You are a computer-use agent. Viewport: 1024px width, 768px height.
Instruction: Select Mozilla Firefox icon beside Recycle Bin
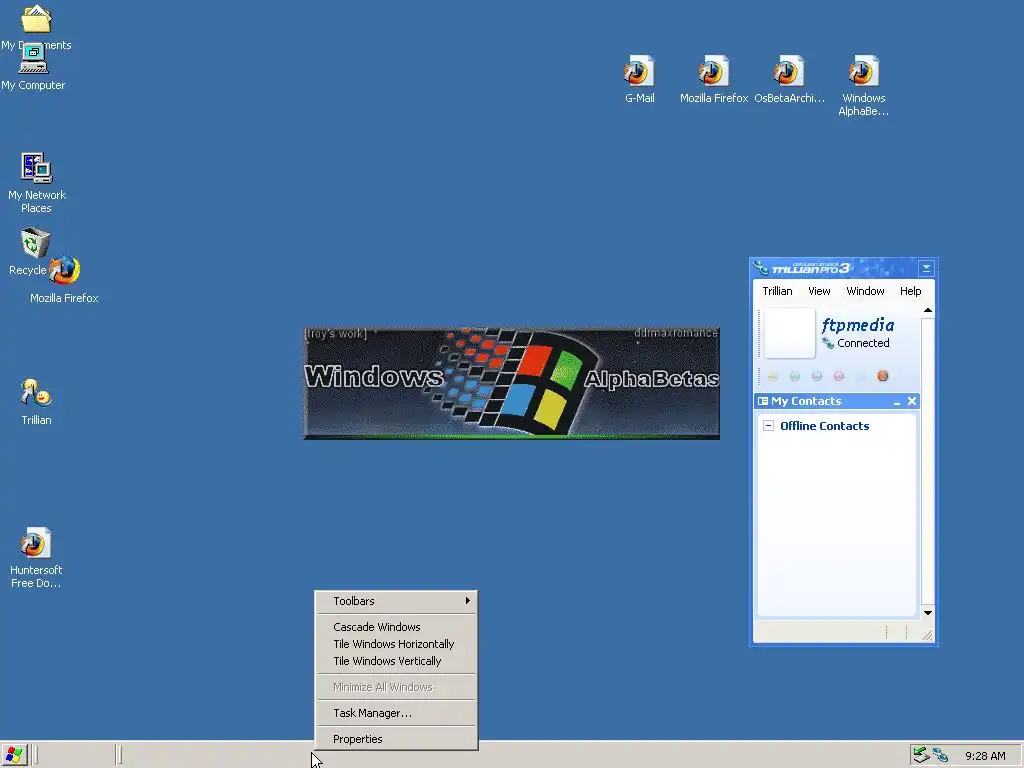[64, 270]
